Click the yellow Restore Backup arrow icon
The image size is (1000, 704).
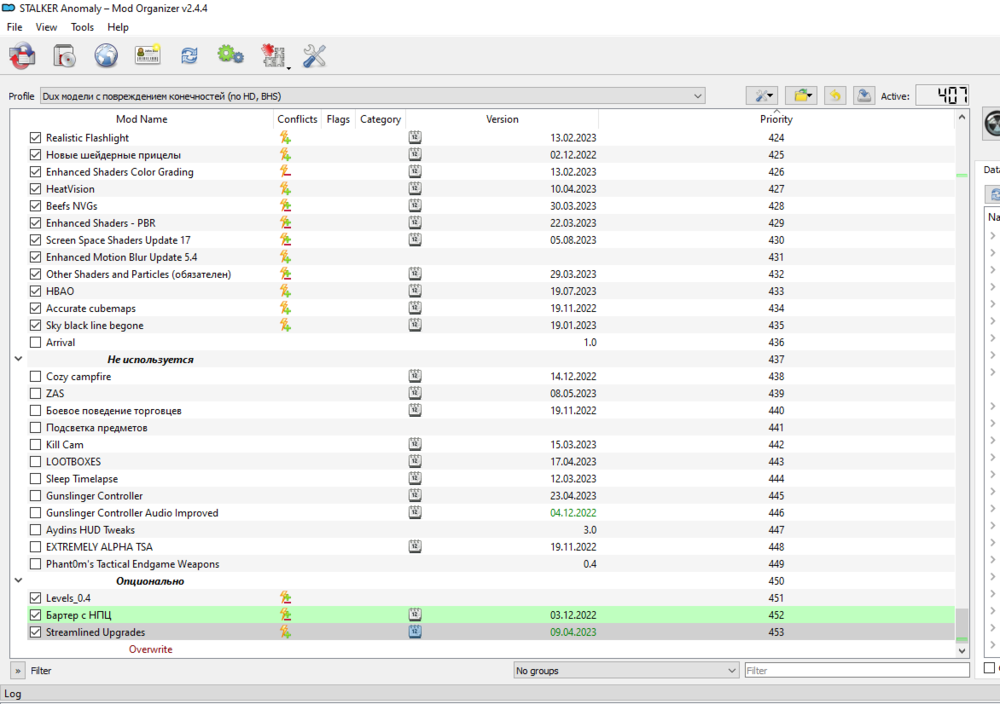click(835, 95)
